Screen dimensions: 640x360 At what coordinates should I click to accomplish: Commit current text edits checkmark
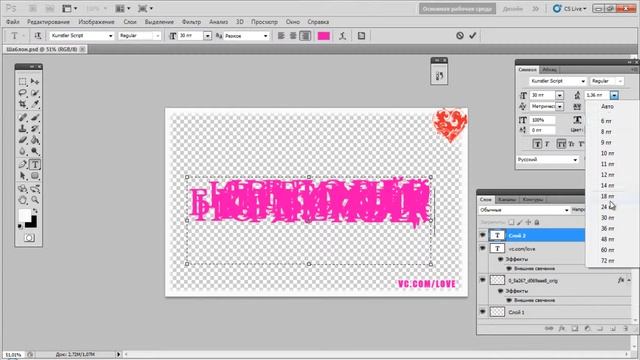(473, 36)
